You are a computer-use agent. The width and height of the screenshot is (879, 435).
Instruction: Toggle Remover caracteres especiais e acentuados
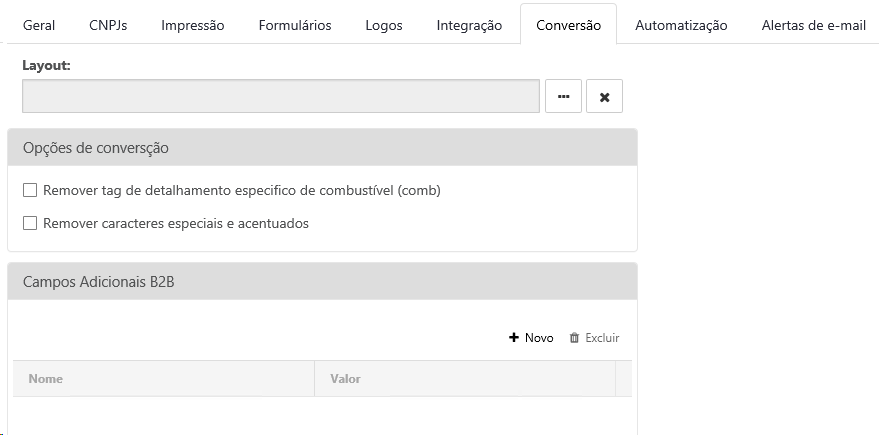point(30,223)
